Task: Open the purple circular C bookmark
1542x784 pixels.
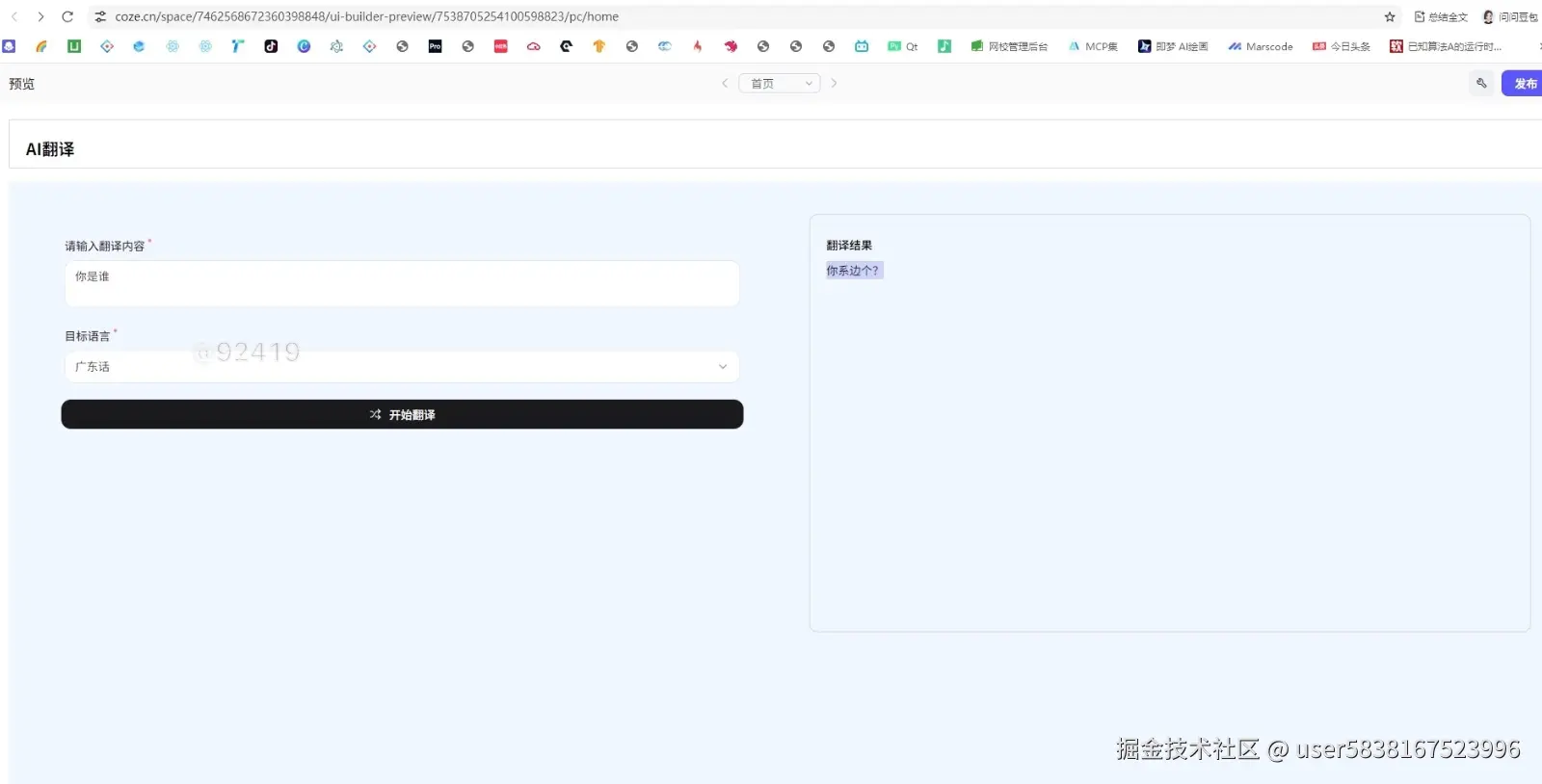Action: pyautogui.click(x=304, y=46)
